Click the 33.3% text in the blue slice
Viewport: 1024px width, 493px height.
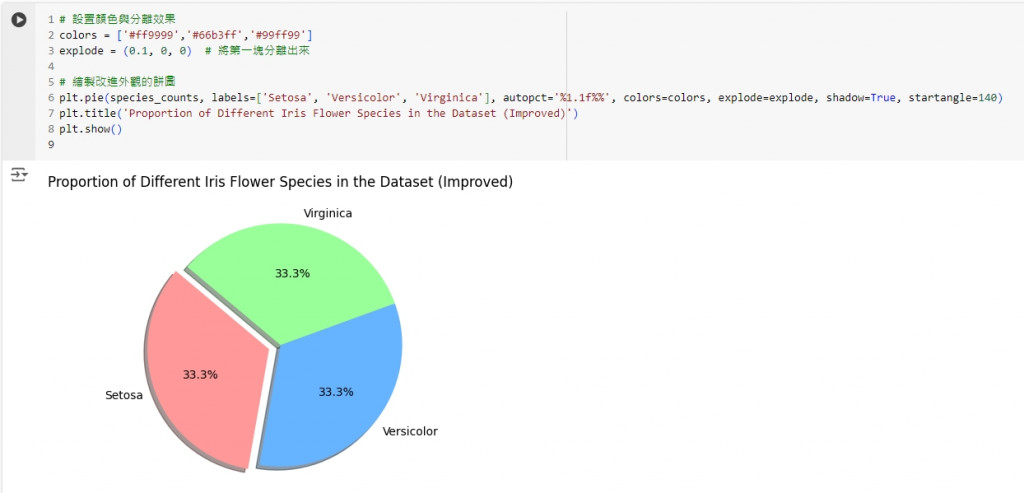tap(336, 392)
